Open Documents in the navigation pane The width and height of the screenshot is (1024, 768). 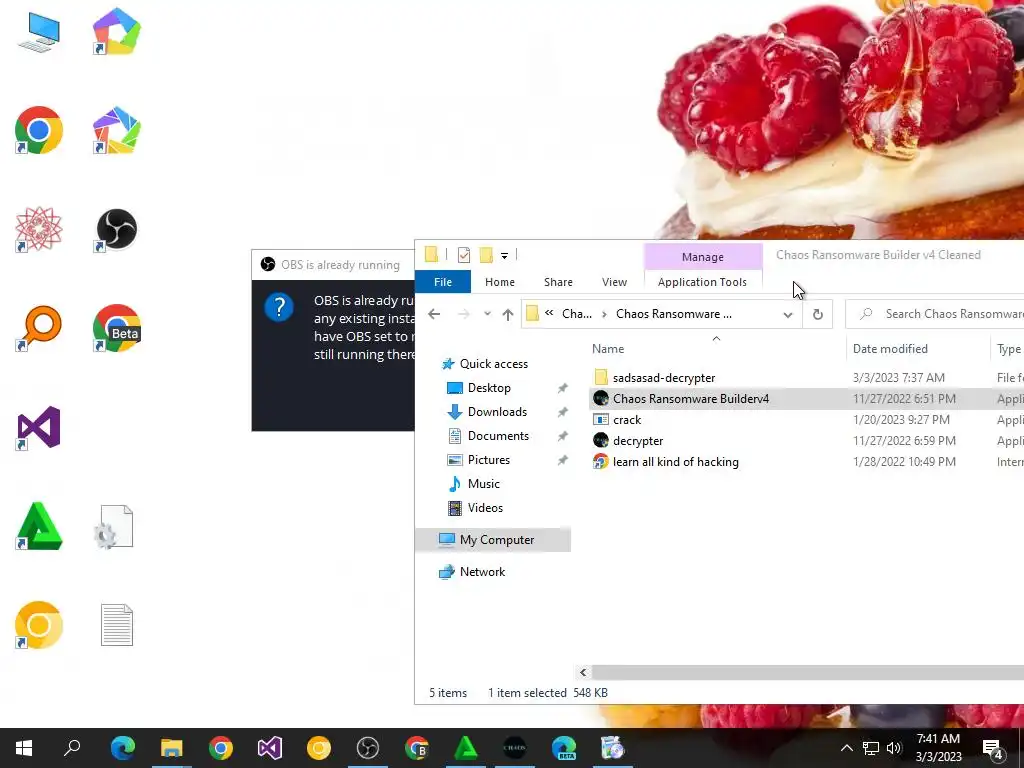coord(498,436)
